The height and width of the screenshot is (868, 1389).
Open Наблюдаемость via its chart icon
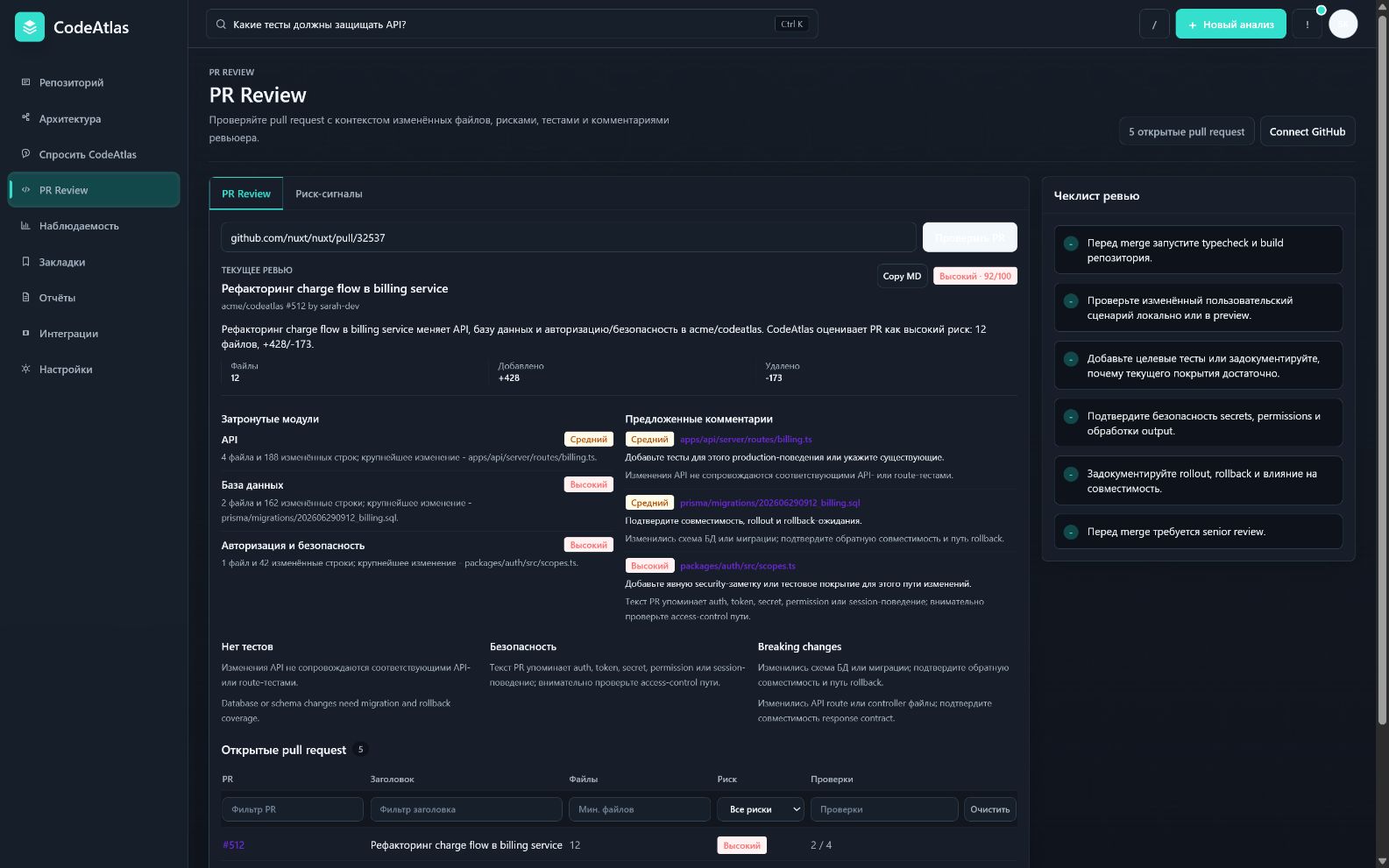[x=25, y=226]
